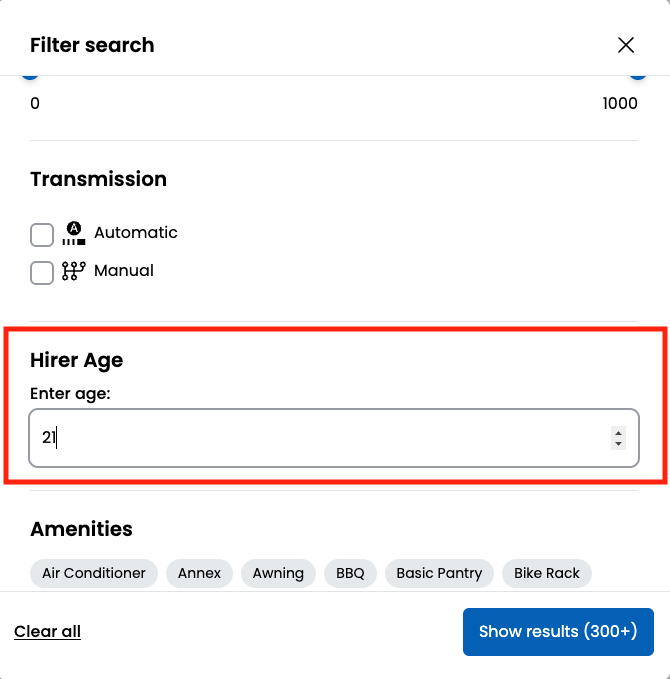Tick the Automatic transmission checkbox
Image resolution: width=670 pixels, height=679 pixels.
tap(42, 235)
